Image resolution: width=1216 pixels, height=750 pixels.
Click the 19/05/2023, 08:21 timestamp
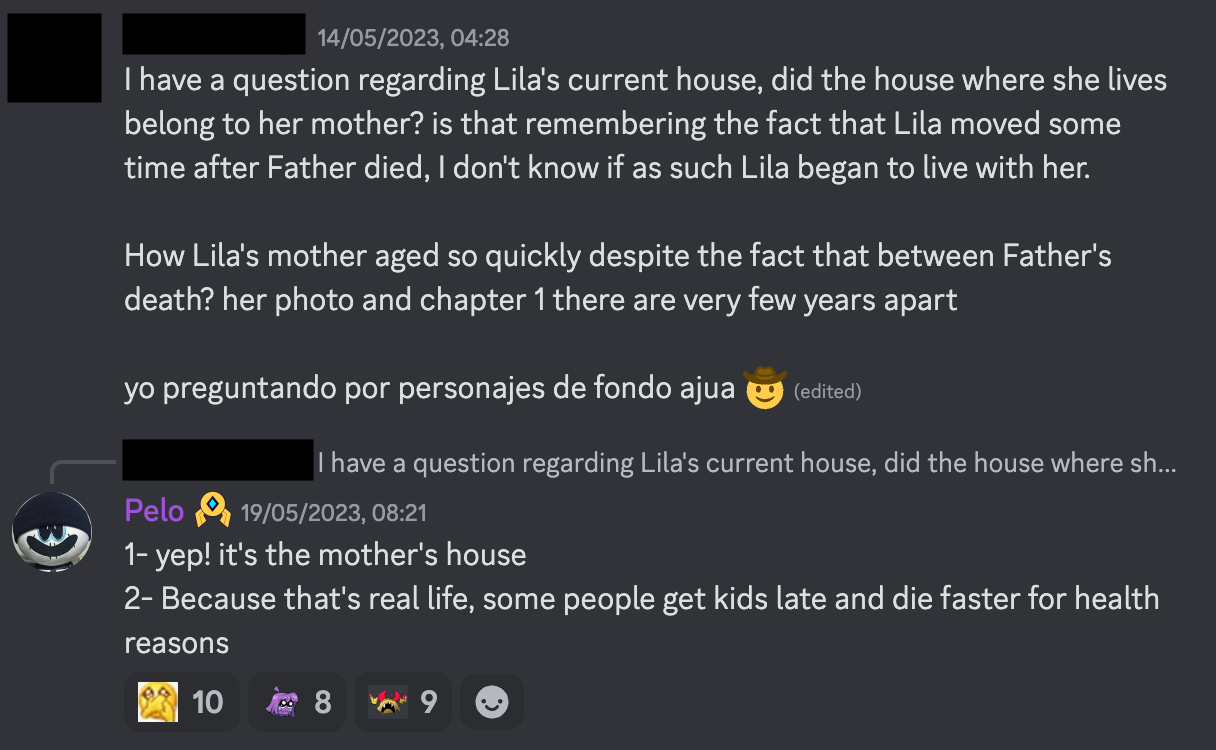334,513
